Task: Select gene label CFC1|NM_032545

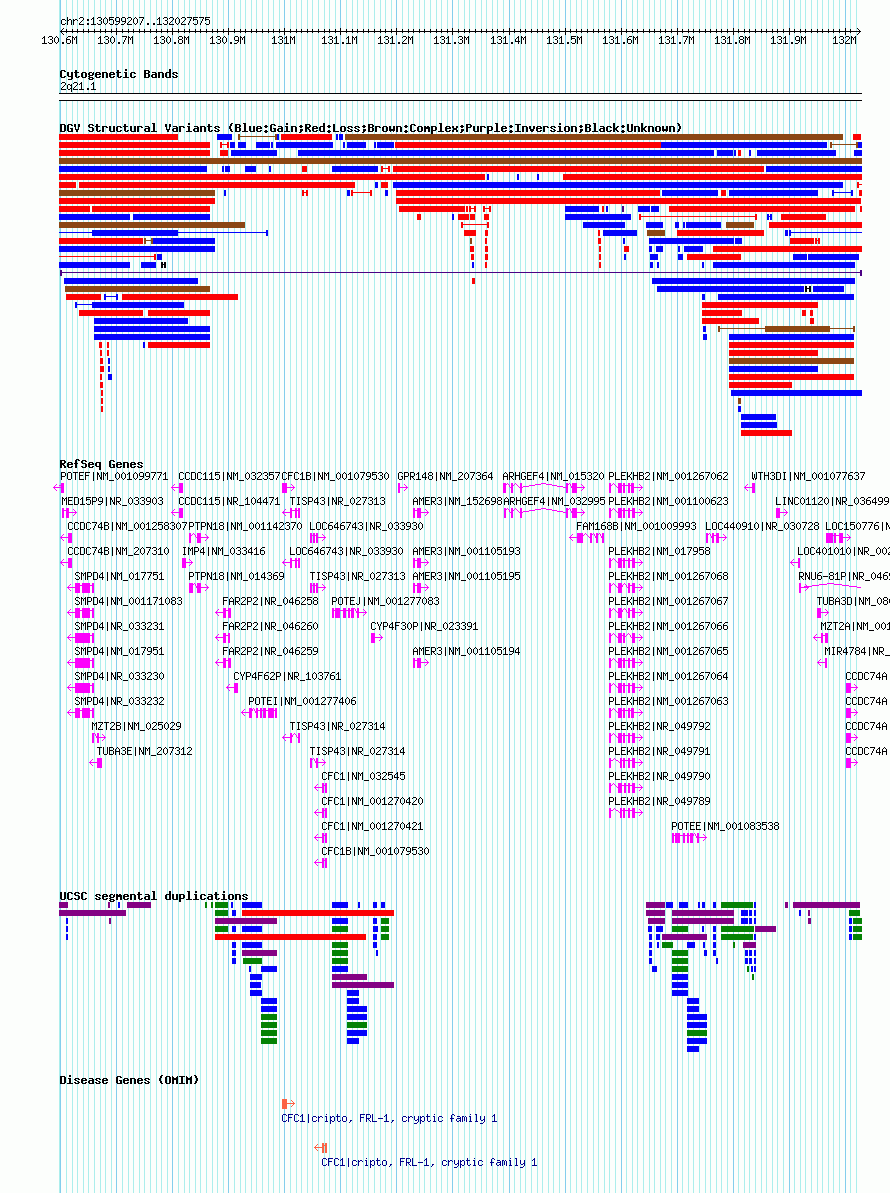Action: coord(364,777)
